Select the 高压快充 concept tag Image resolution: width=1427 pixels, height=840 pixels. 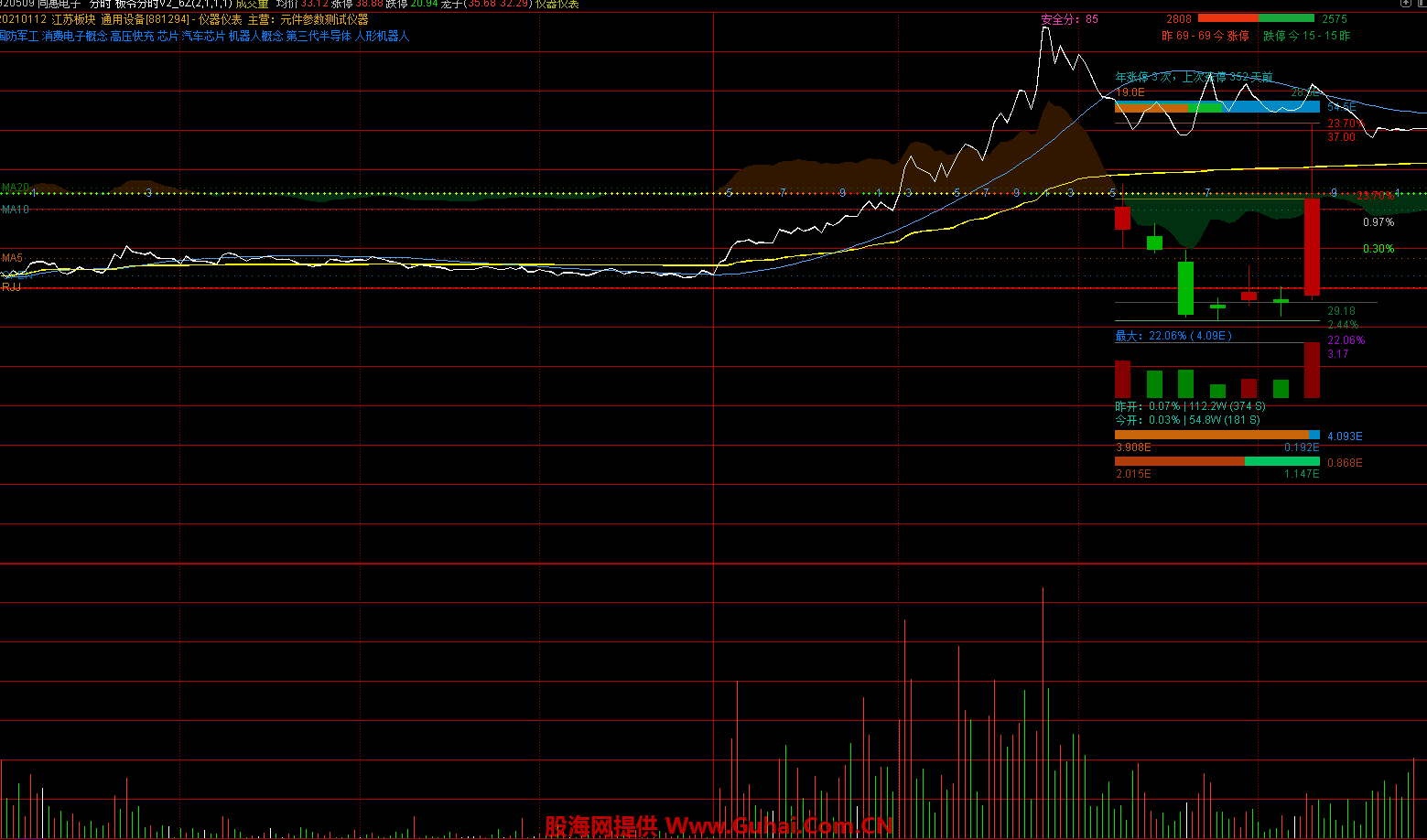coord(132,37)
